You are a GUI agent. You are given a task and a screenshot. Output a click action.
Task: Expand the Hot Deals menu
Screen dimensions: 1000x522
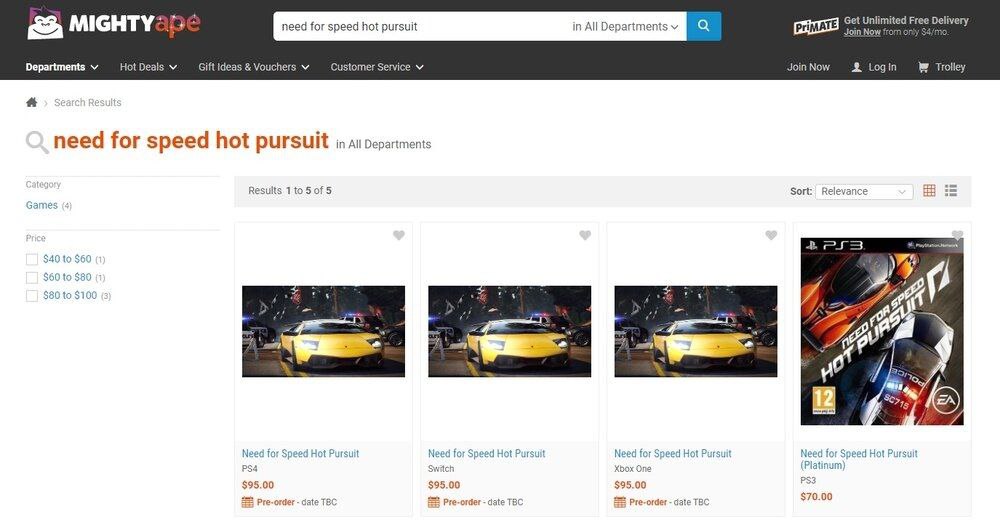tap(148, 67)
